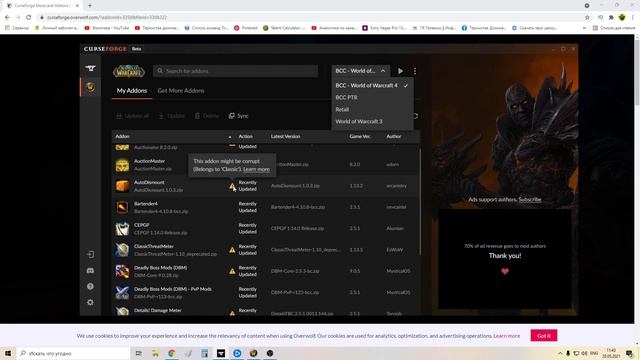
Task: Bookmark this page with the star icon
Action: (x=587, y=17)
